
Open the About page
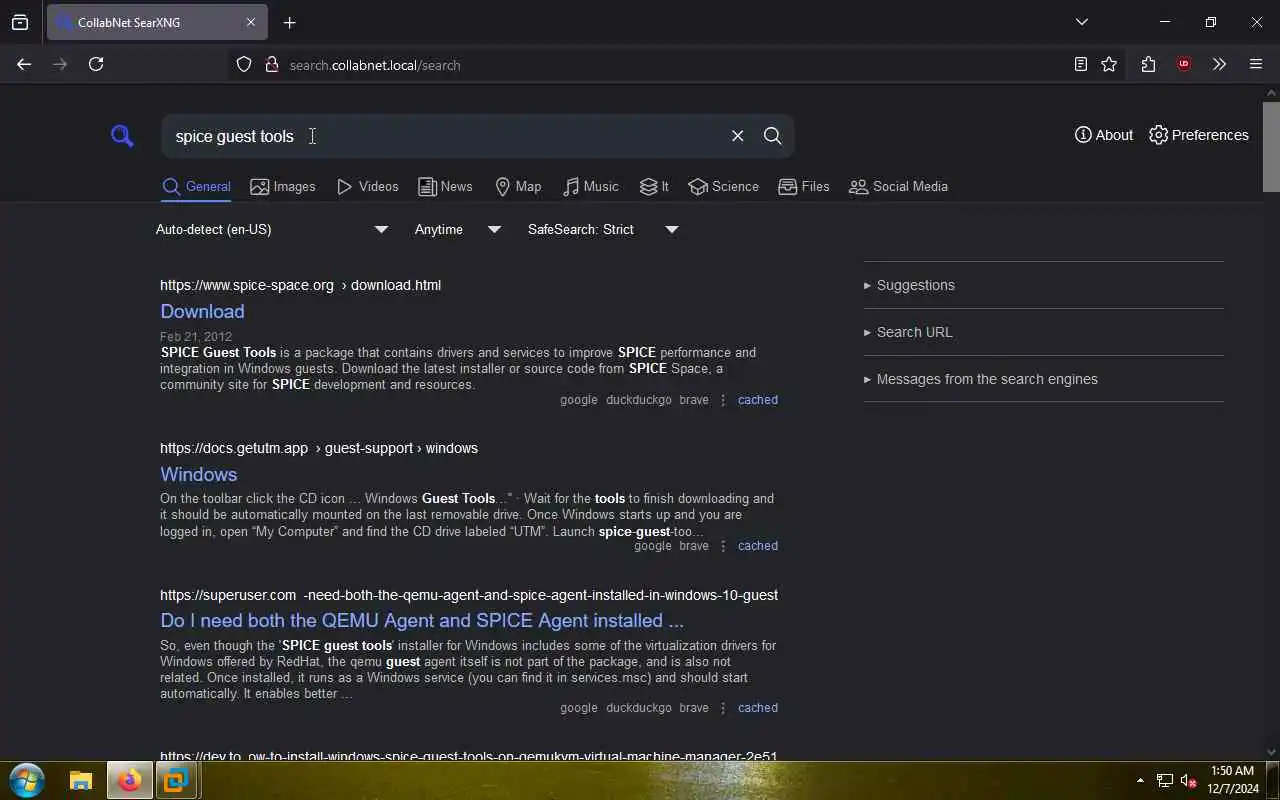[1104, 135]
